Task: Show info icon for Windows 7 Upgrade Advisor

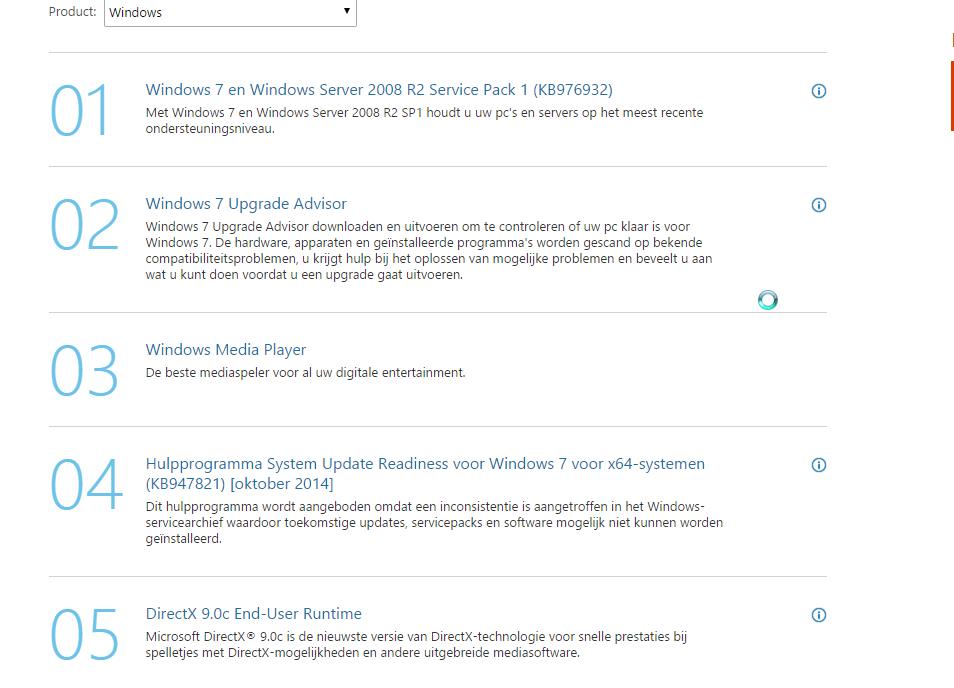Action: coord(819,205)
